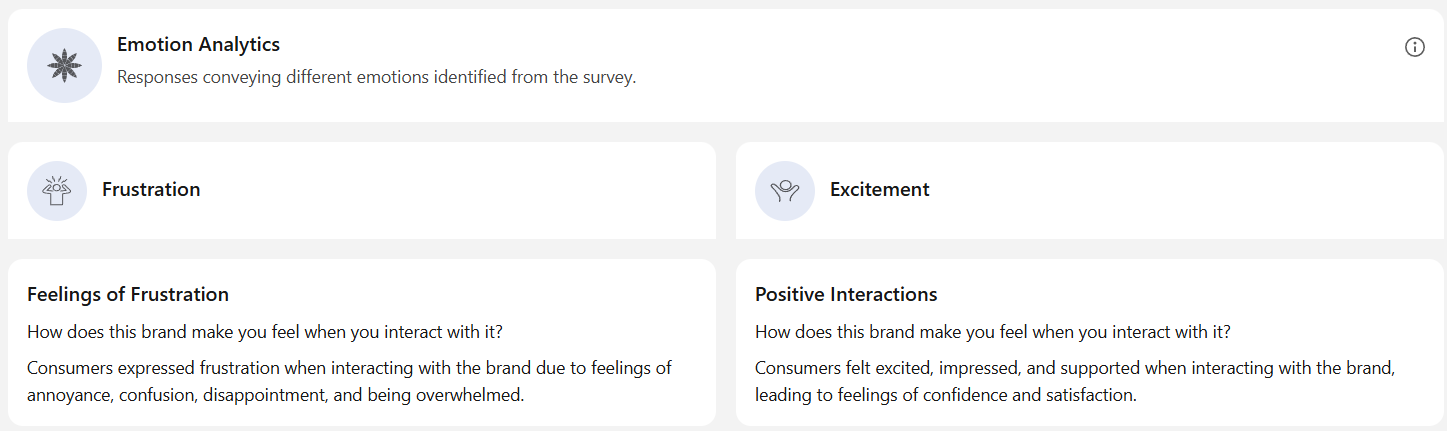Select the frustration summary paragraph
This screenshot has height=431, width=1447.
[x=349, y=381]
